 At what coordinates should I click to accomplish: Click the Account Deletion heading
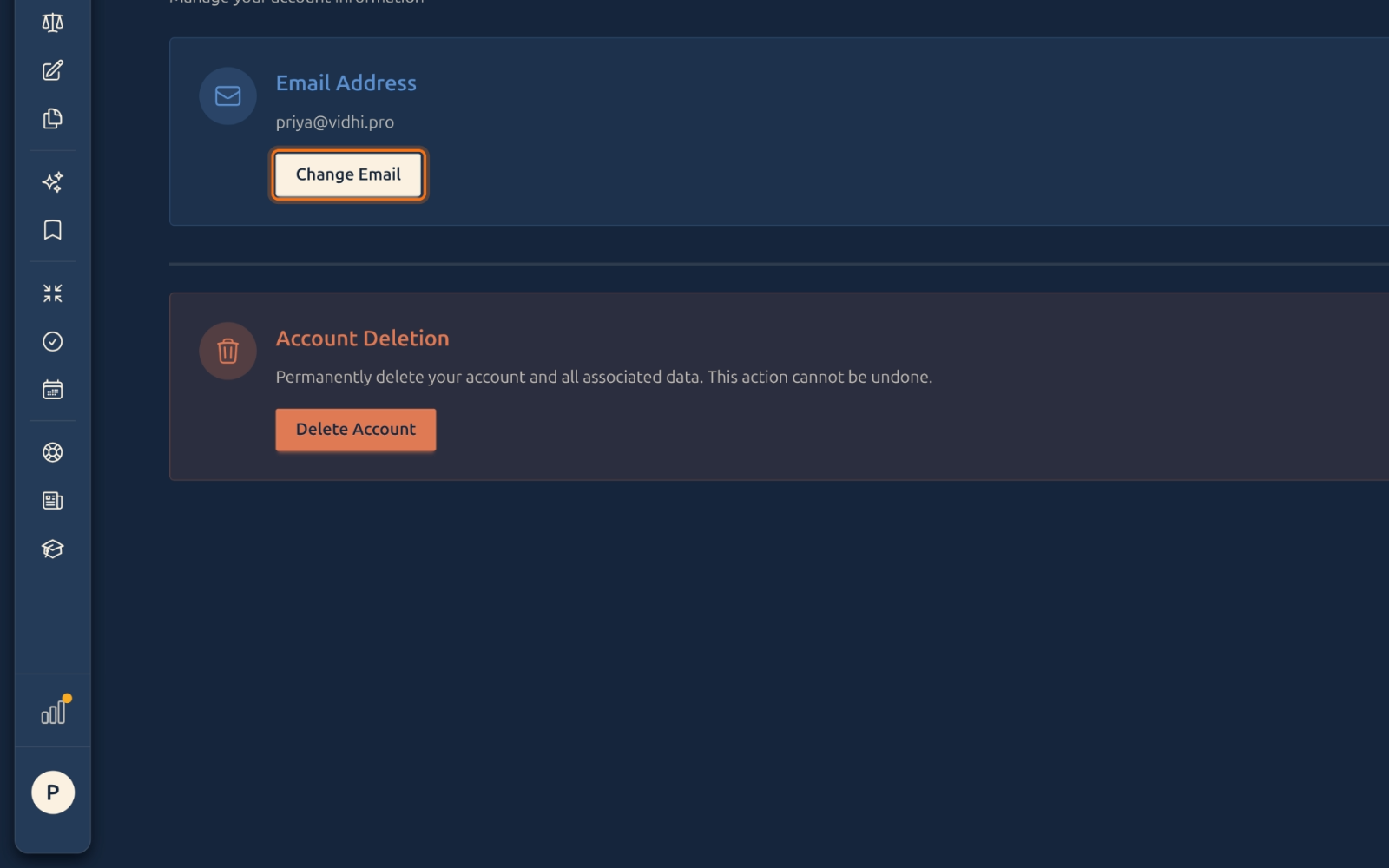tap(362, 339)
